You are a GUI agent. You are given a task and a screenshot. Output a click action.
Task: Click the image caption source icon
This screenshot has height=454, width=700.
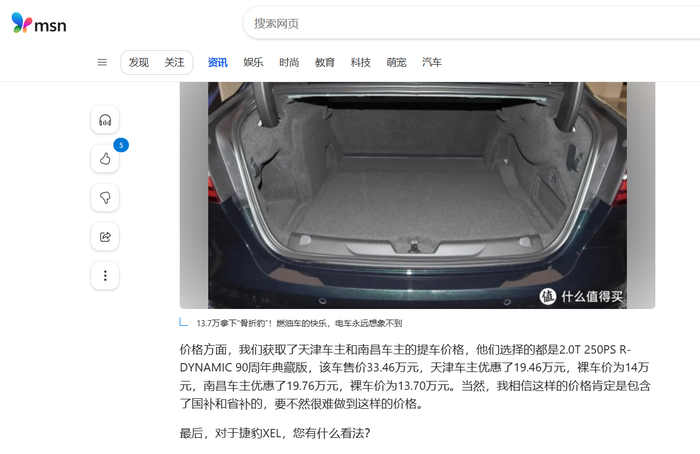click(183, 322)
